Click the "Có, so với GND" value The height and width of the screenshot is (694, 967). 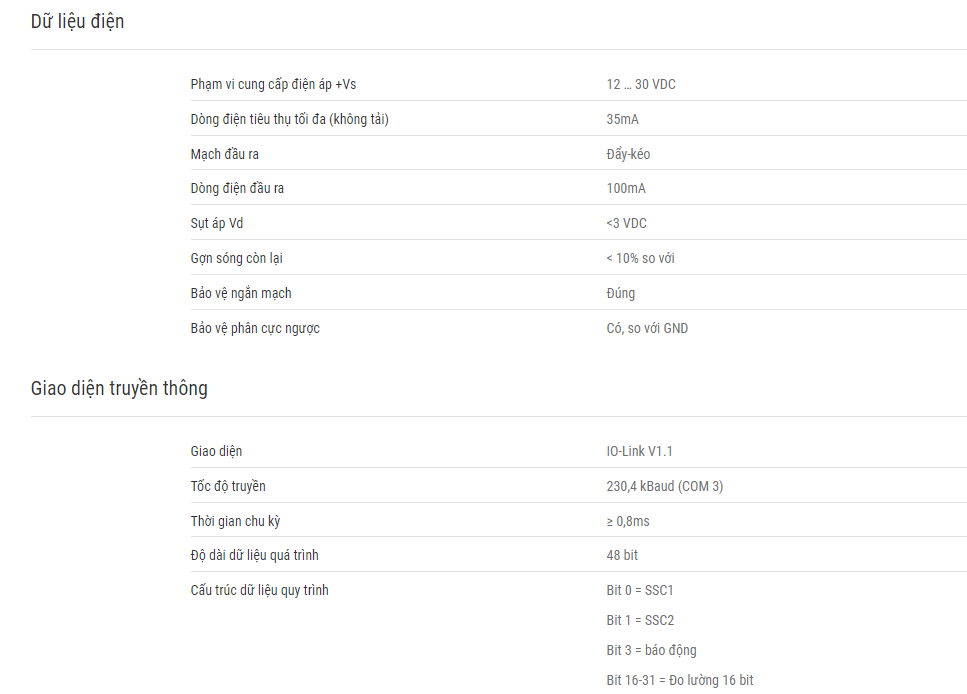[x=647, y=328]
